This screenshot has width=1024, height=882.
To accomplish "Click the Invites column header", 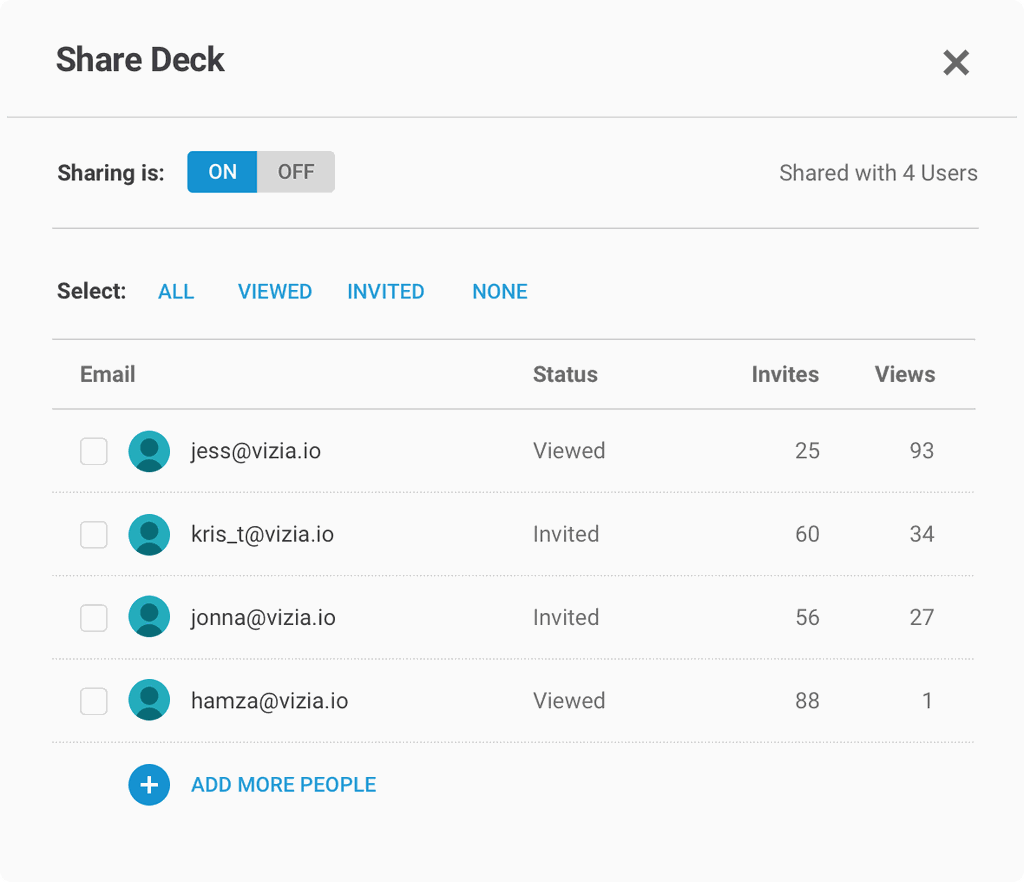I will [785, 375].
